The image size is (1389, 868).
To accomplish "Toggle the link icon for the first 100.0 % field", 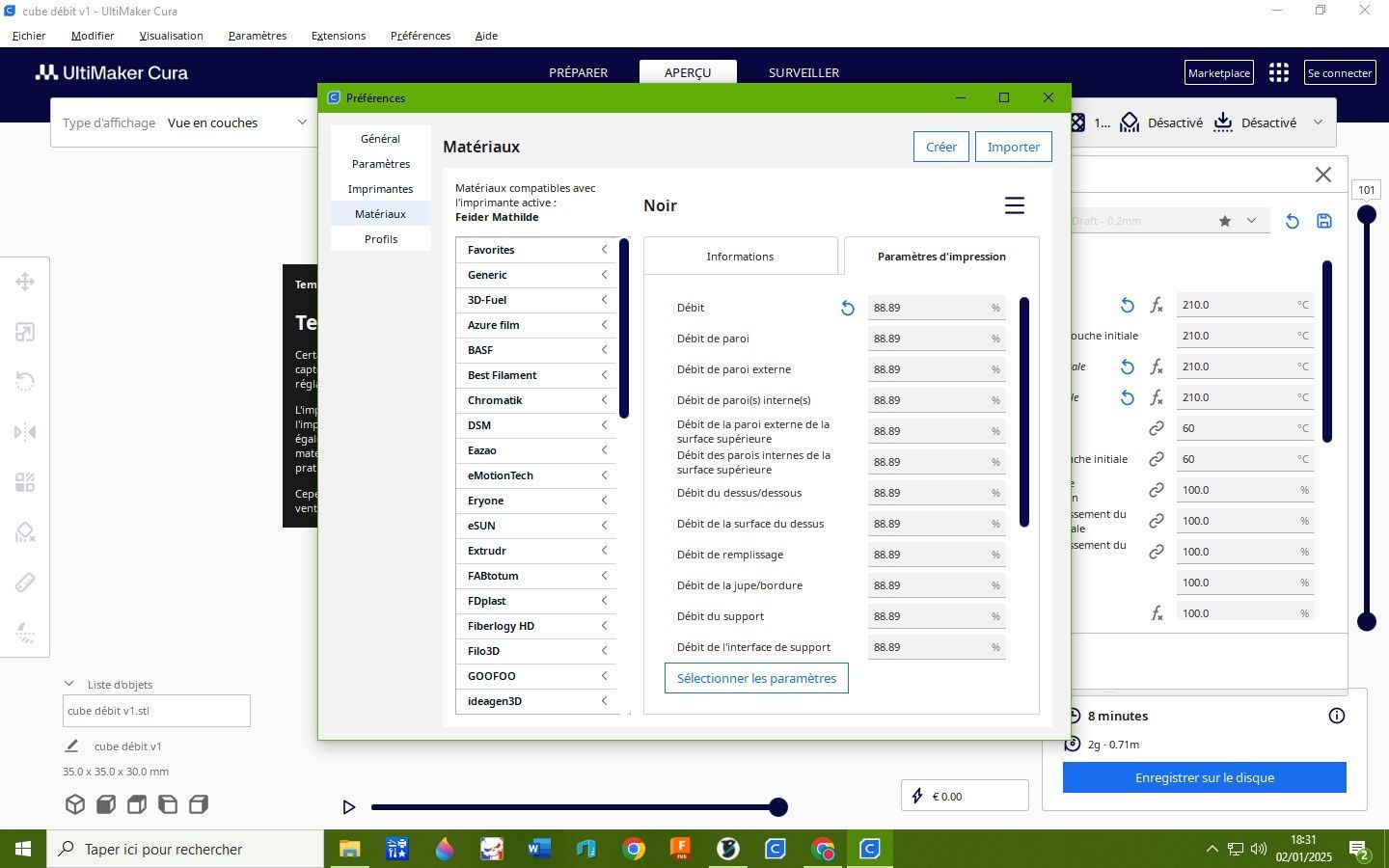I will [1156, 490].
